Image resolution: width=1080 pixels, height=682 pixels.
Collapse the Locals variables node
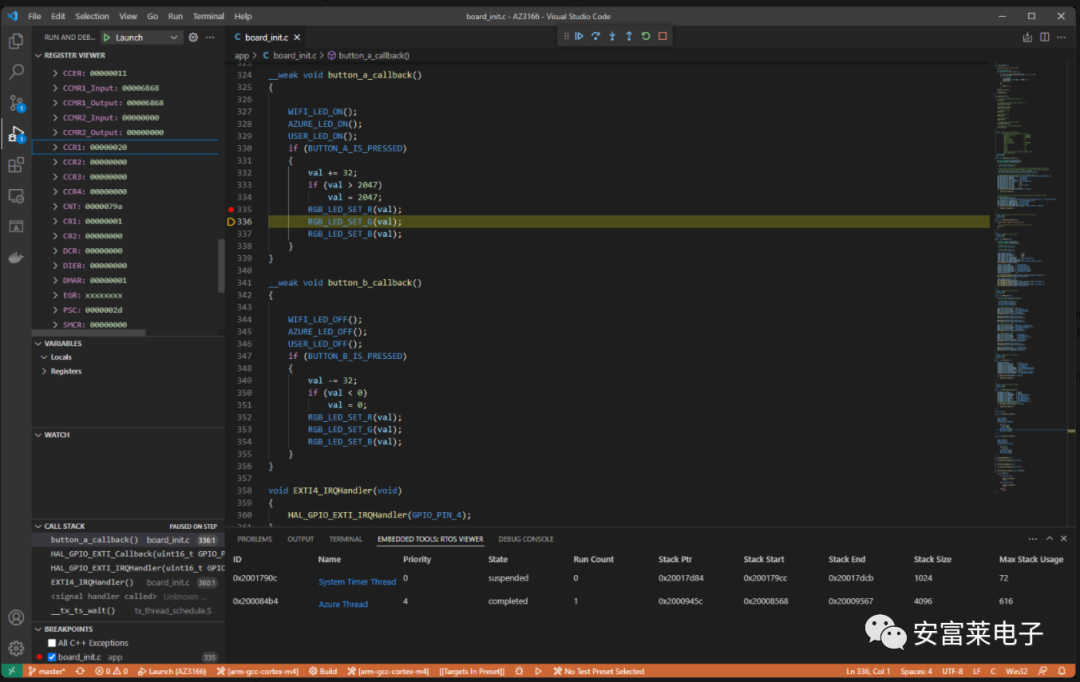(44, 358)
